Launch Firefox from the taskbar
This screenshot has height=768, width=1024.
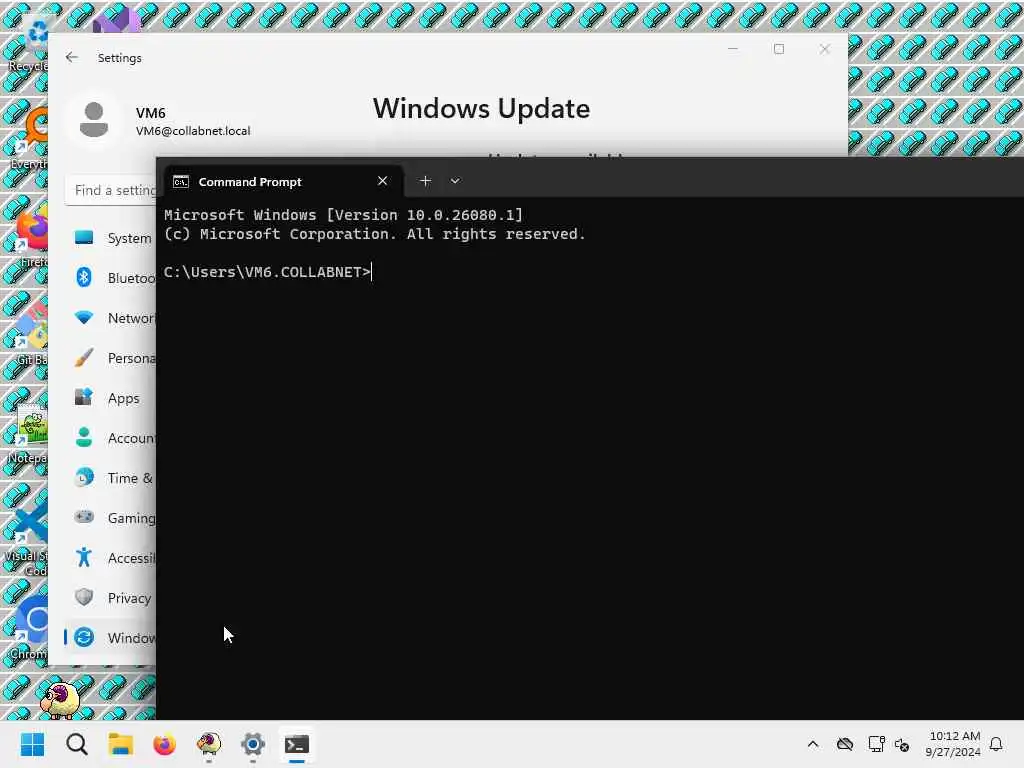pos(165,744)
